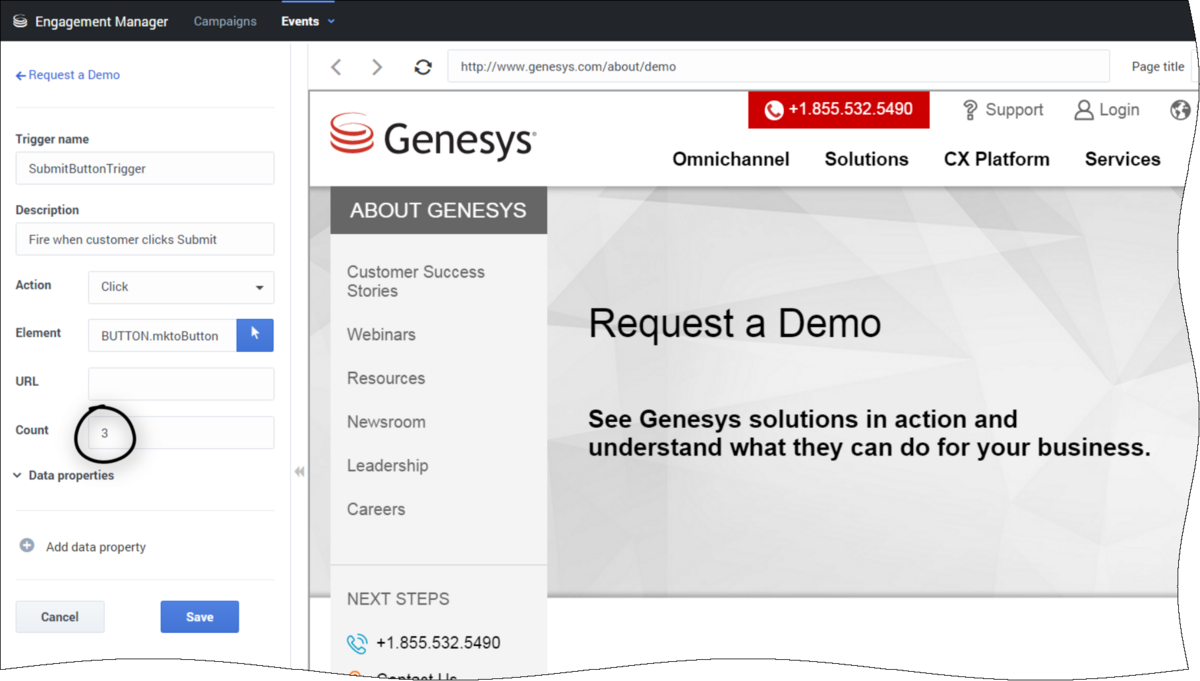
Task: Click the Page title label
Action: click(x=1158, y=67)
